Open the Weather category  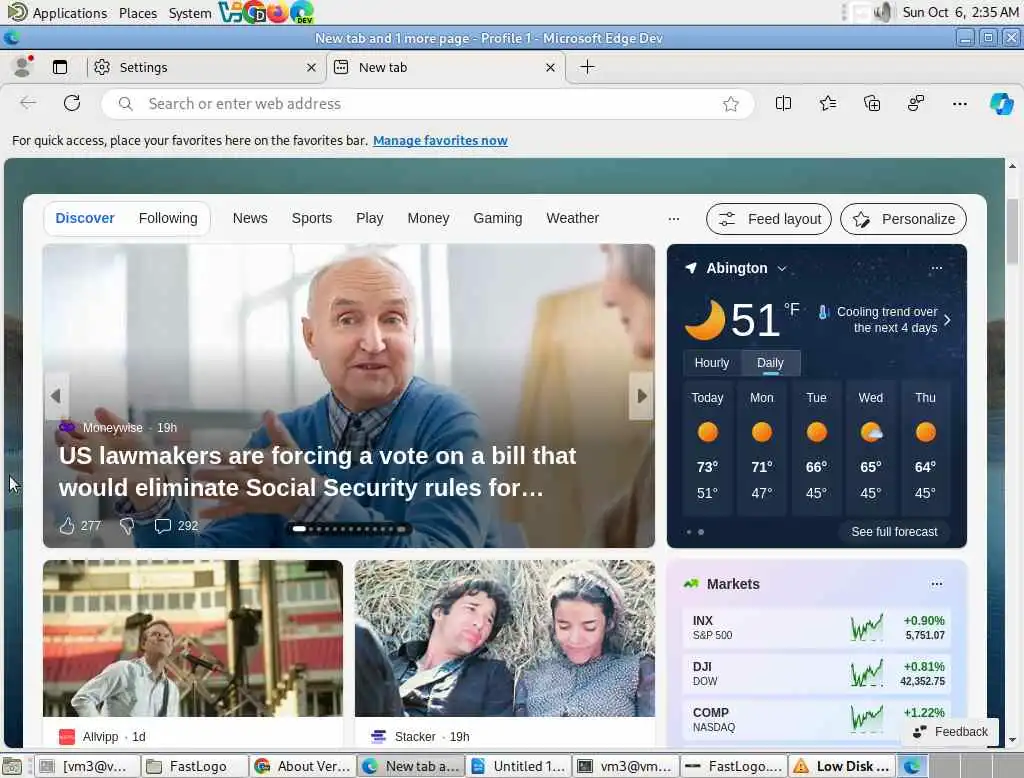point(573,218)
